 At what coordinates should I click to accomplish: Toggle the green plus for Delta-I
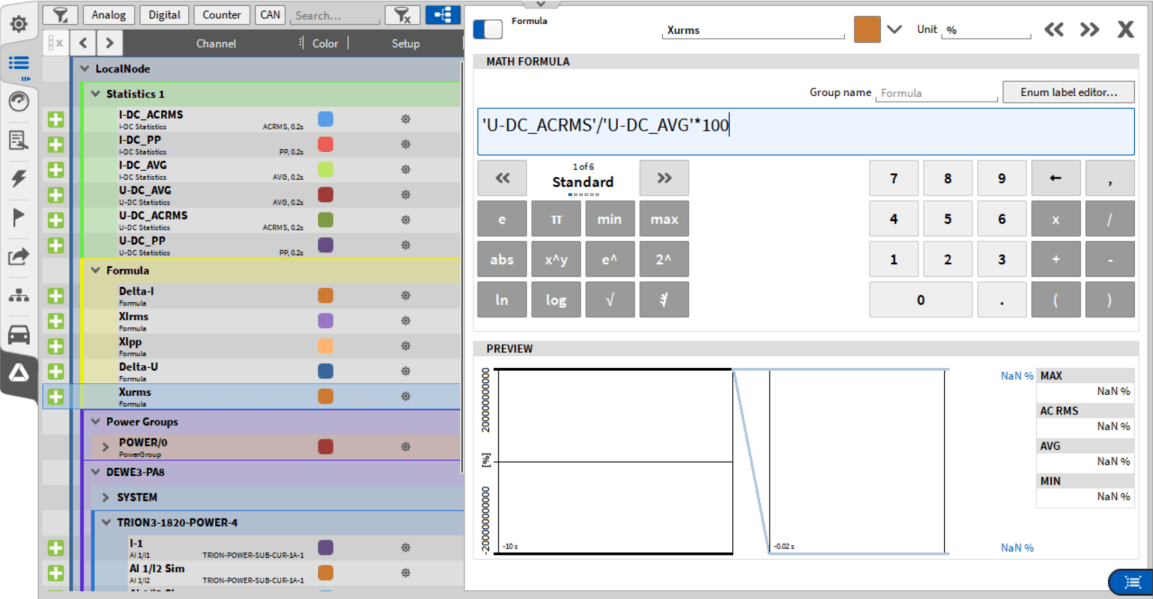coord(56,296)
